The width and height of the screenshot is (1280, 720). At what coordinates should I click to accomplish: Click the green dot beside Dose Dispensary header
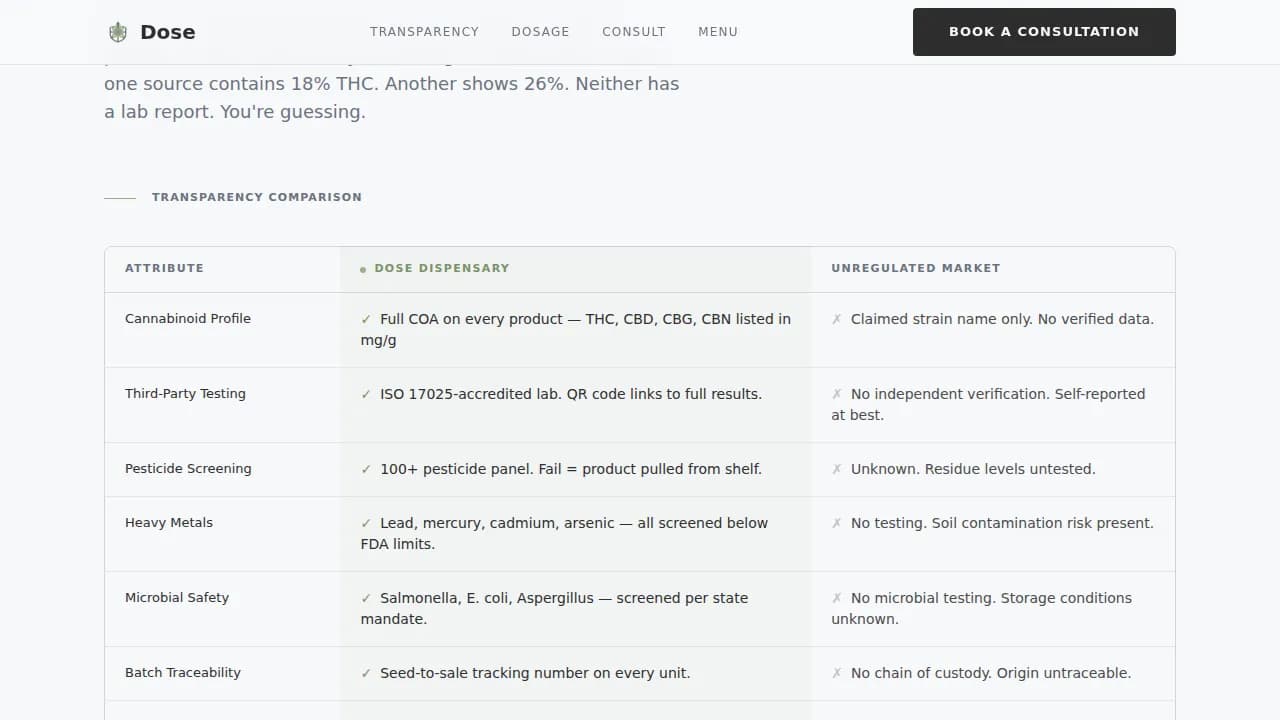[363, 269]
